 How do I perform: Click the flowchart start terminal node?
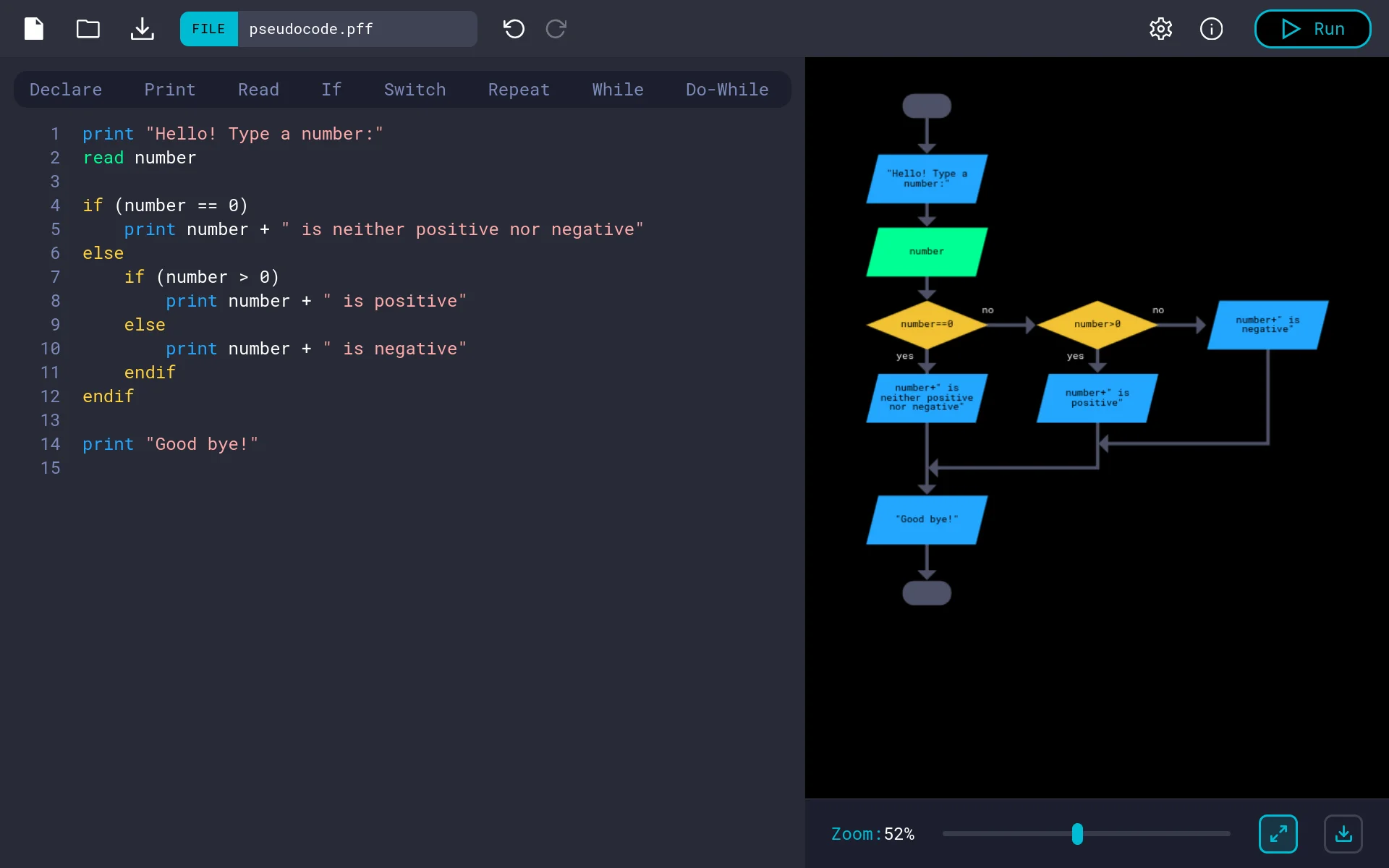click(927, 106)
